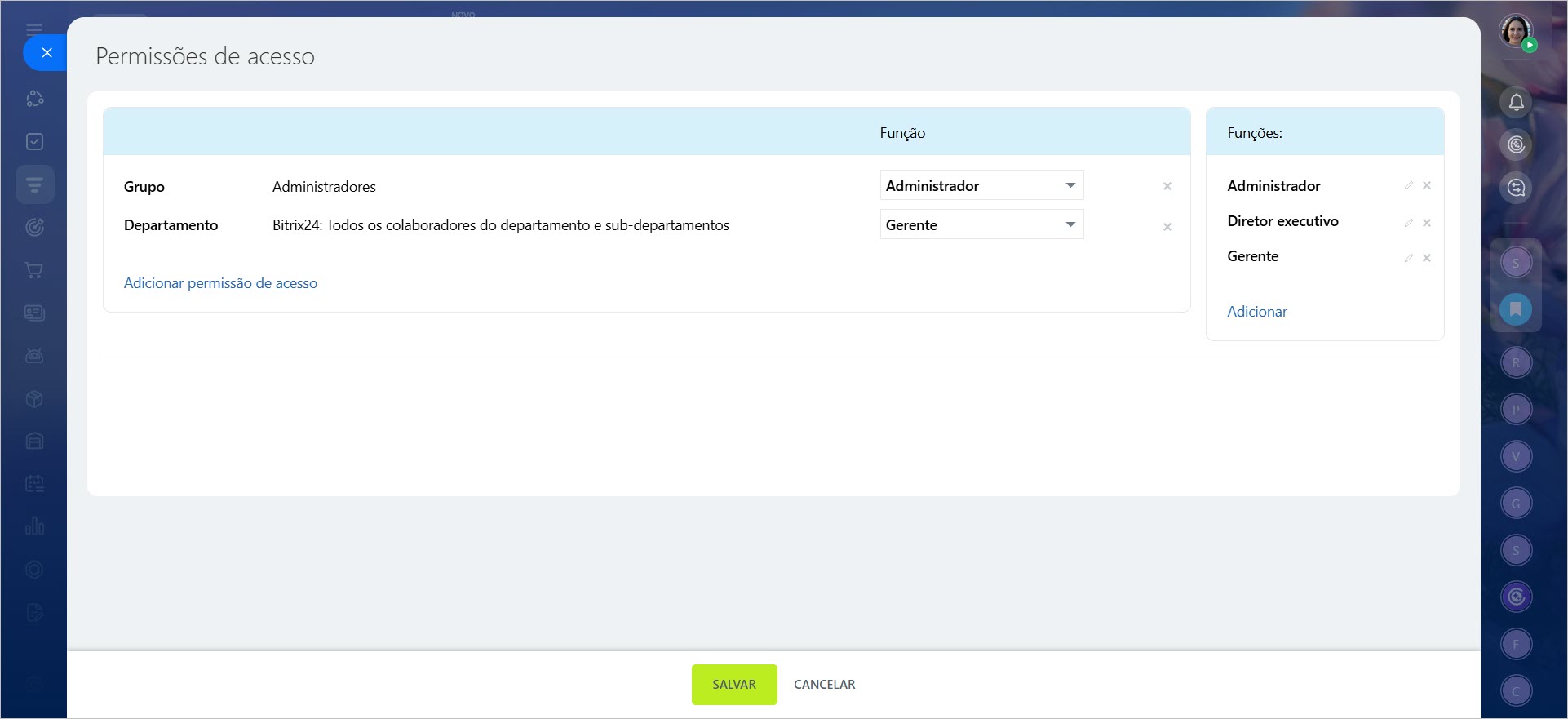
Task: Open the Tasks checkmark icon in sidebar
Action: [x=34, y=142]
